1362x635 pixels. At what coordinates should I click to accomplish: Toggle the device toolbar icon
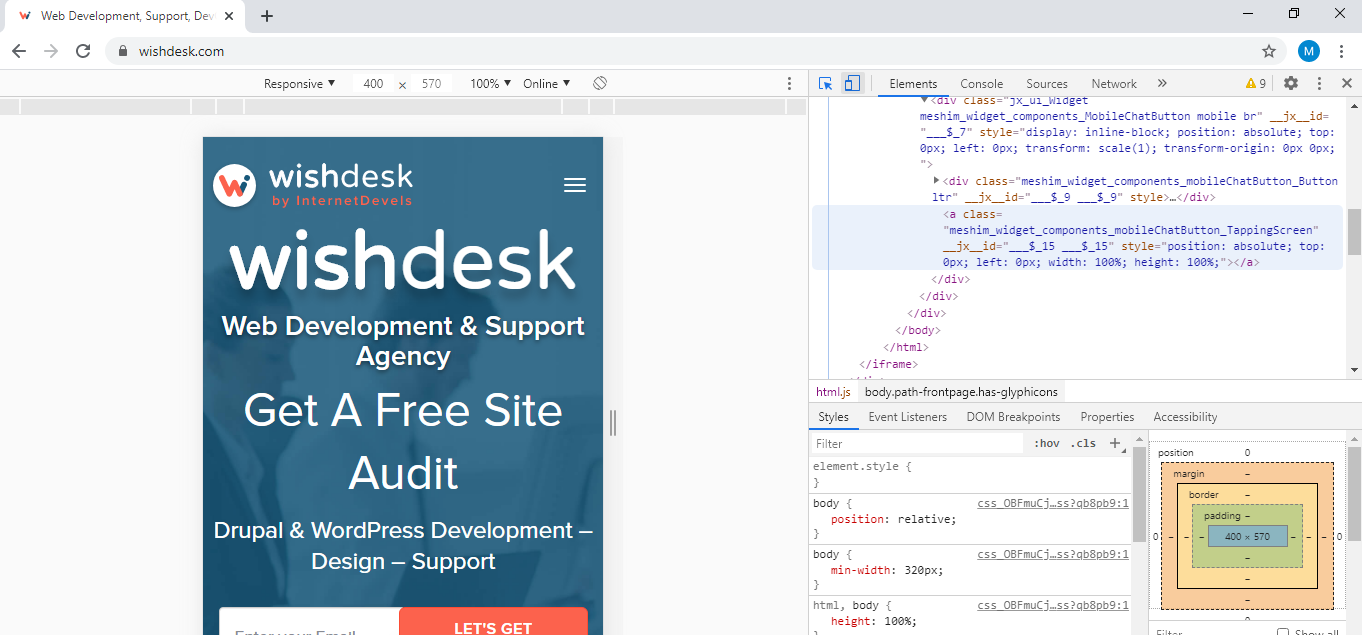pyautogui.click(x=851, y=84)
